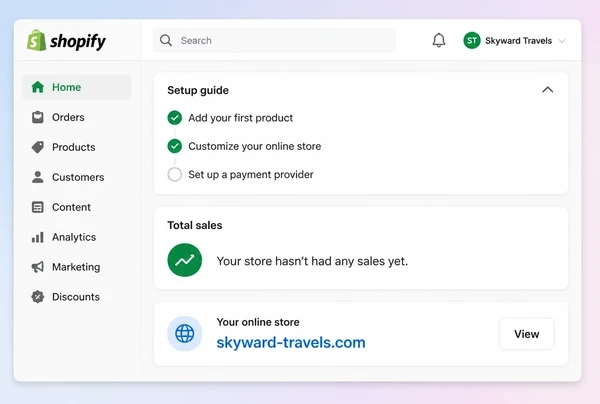
Task: Click the Home house icon
Action: 38,87
